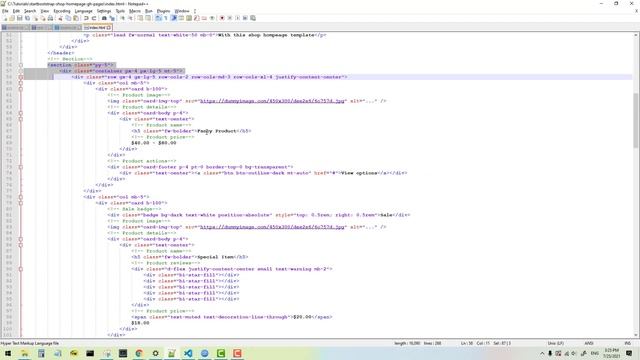Click the Playback macro toolbar icon
Viewport: 640px width, 360px height.
click(238, 18)
